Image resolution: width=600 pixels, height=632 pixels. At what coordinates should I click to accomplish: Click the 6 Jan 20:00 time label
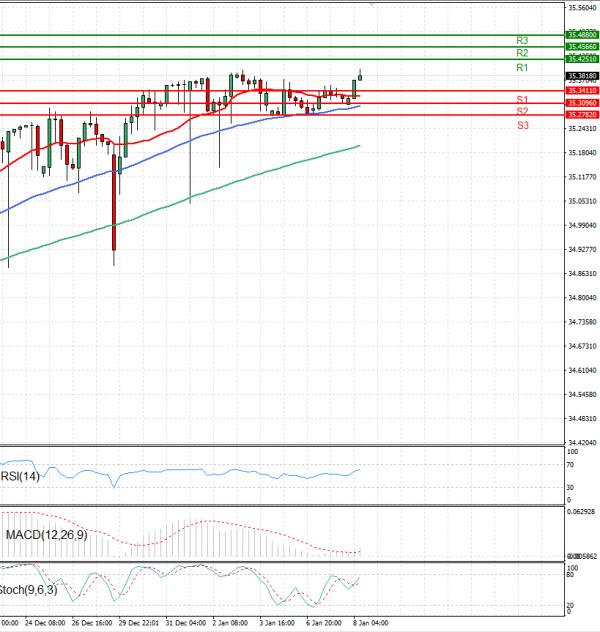324,623
